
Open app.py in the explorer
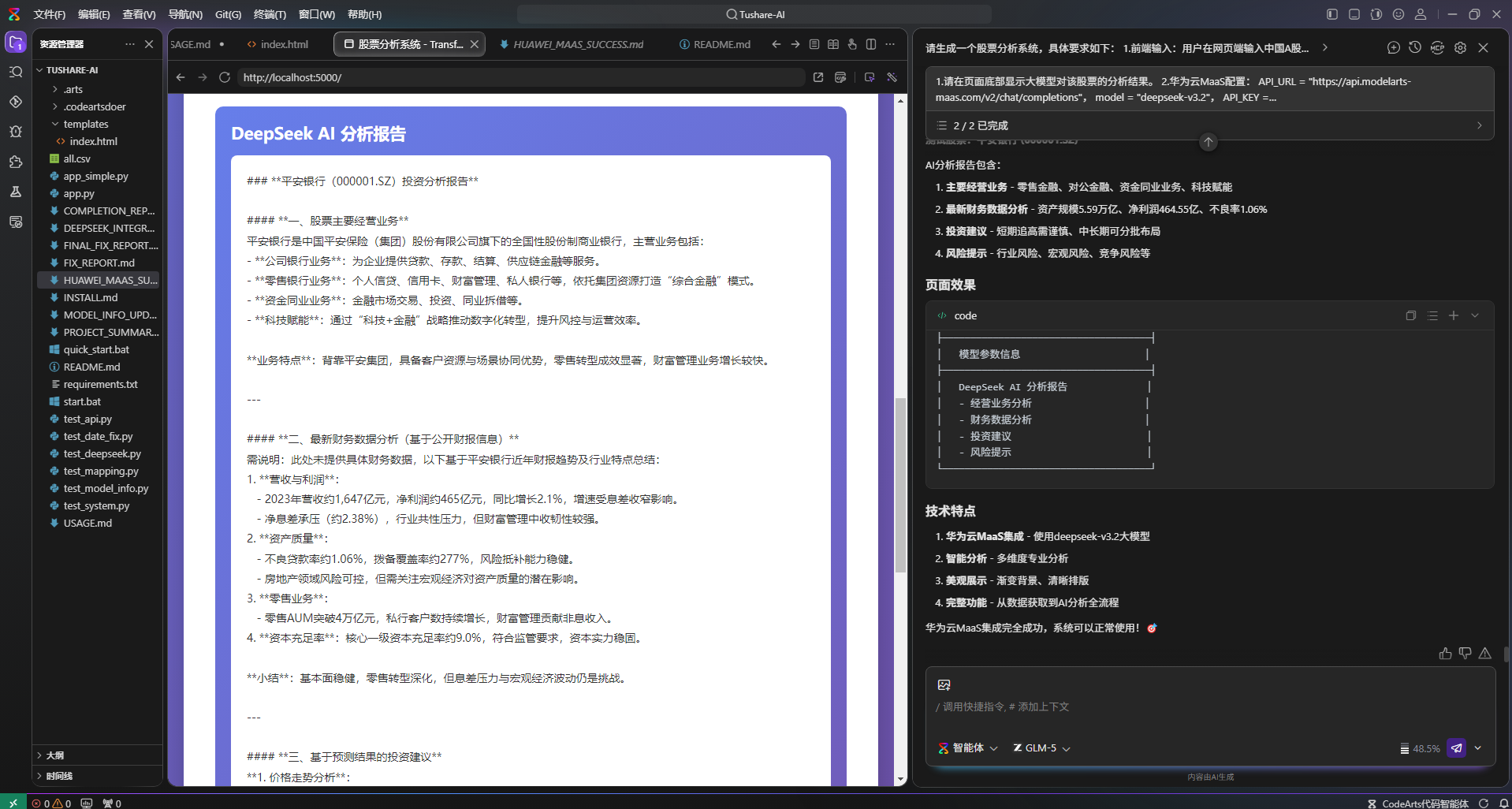click(79, 193)
